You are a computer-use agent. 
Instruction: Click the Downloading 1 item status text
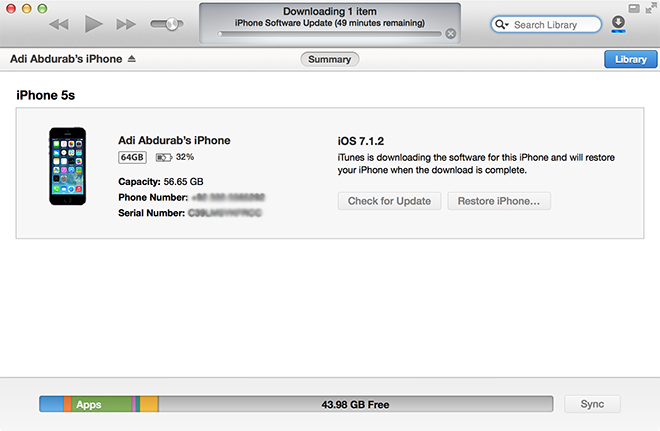330,11
